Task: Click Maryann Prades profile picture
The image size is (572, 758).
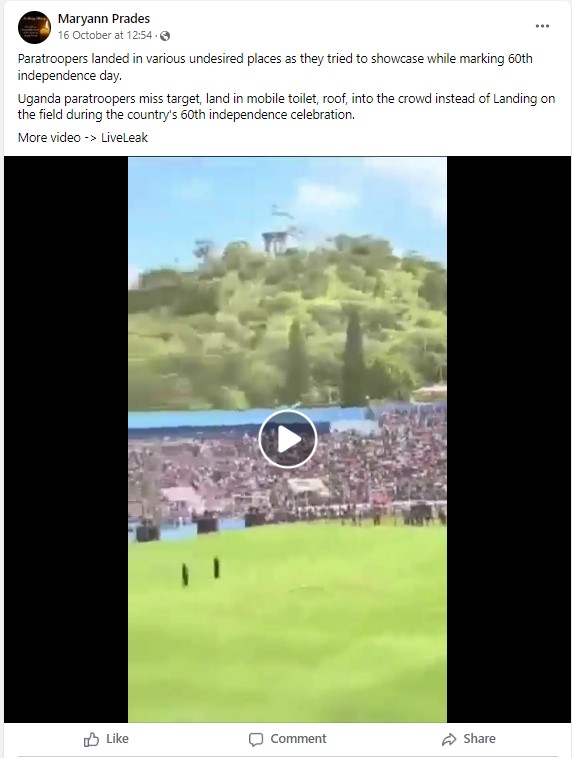Action: pyautogui.click(x=34, y=27)
